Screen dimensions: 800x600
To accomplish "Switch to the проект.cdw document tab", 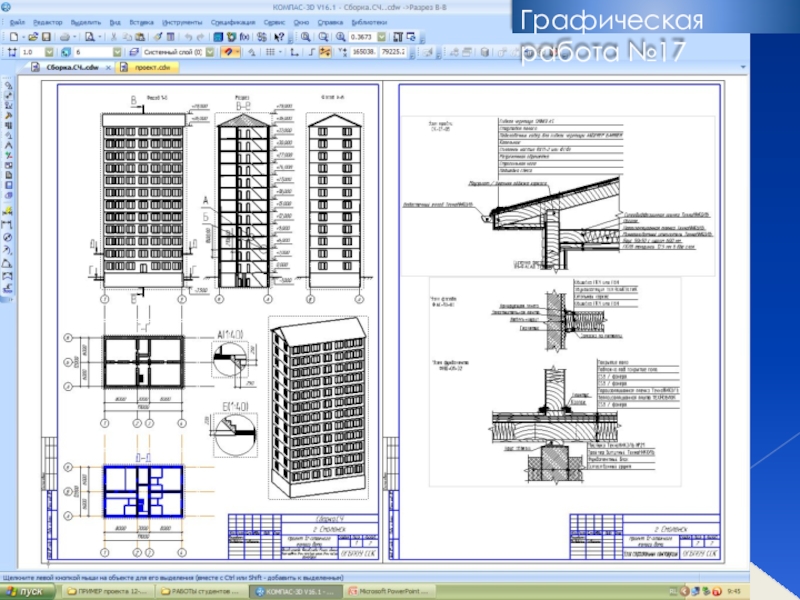I will (143, 68).
